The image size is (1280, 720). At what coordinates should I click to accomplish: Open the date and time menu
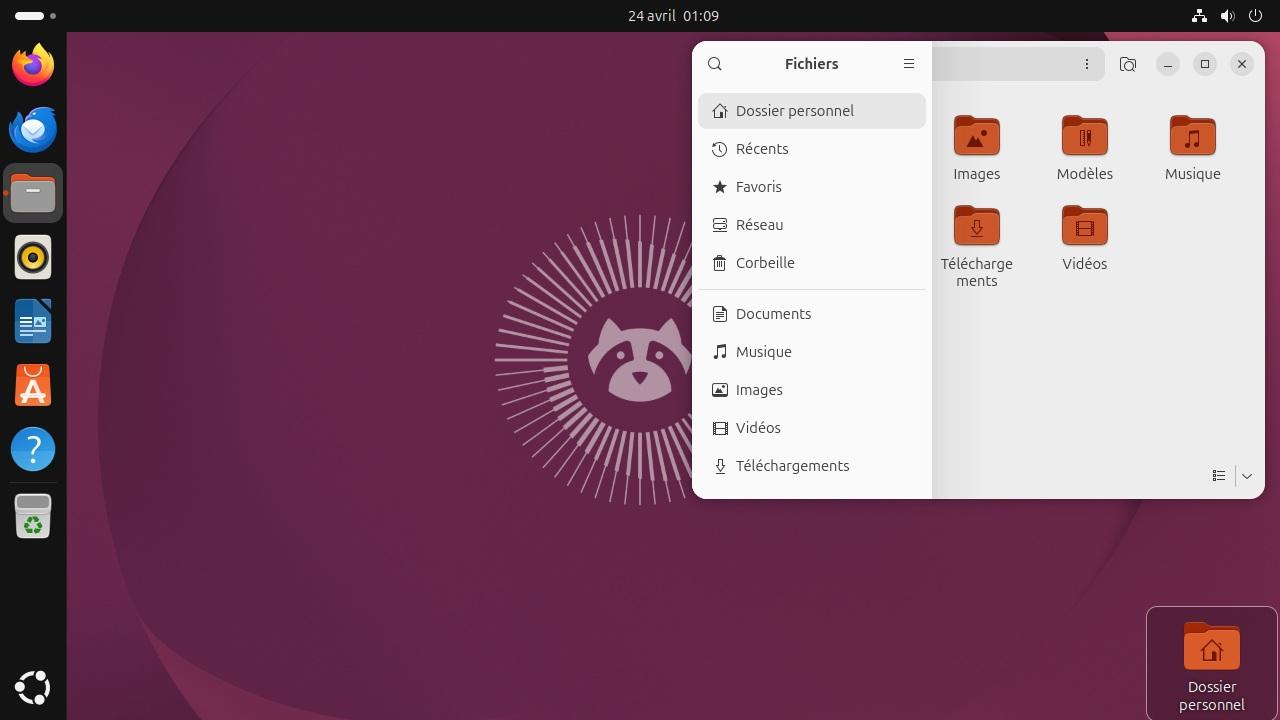pyautogui.click(x=672, y=15)
